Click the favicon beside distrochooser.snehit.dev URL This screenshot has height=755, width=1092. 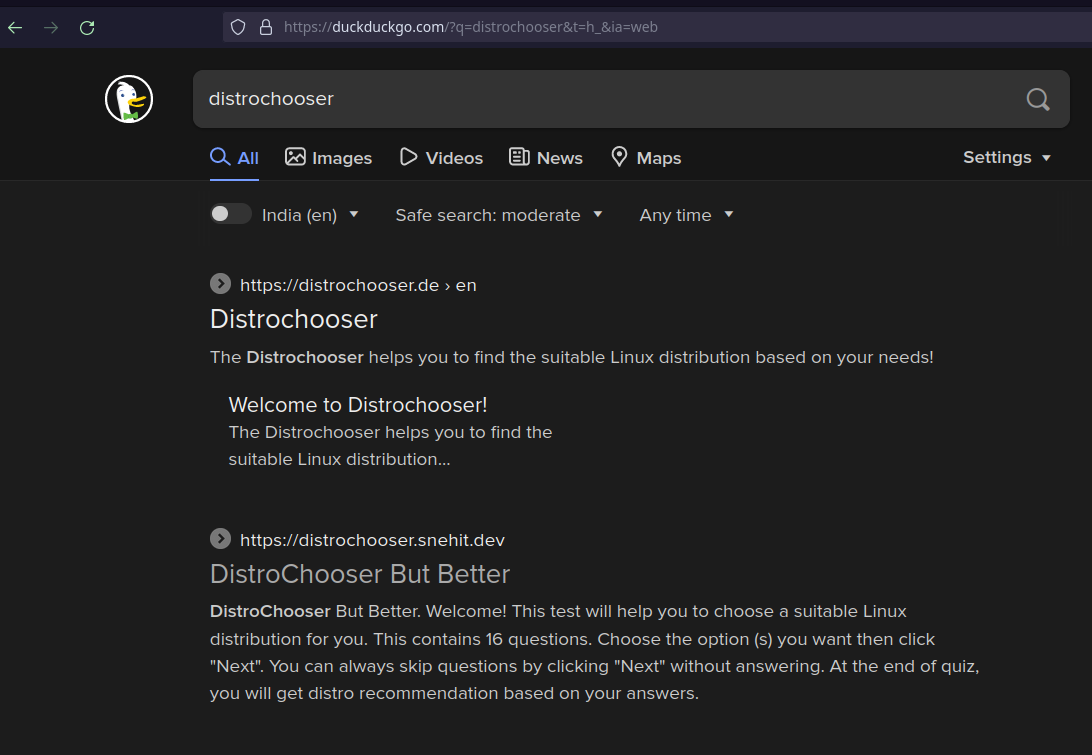(x=220, y=538)
